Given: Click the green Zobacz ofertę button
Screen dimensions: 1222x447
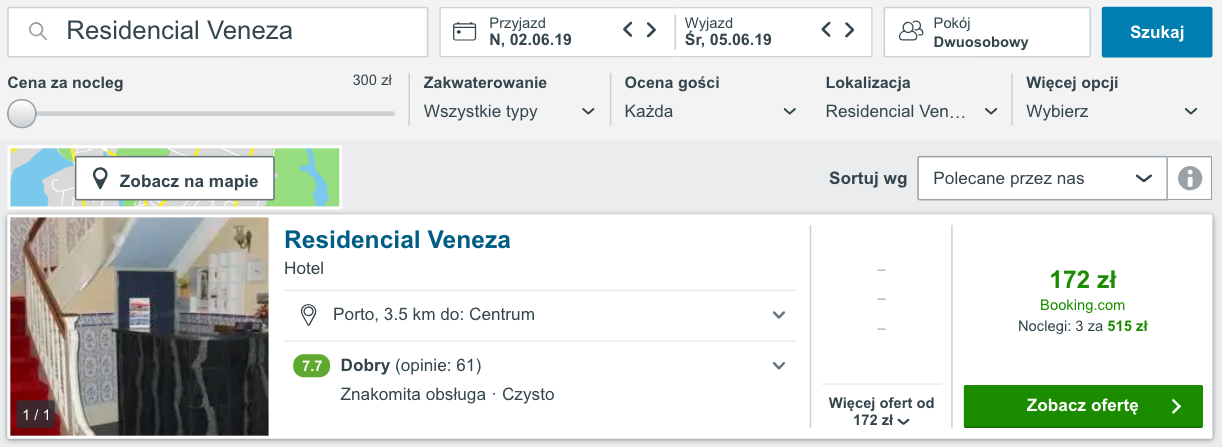Looking at the screenshot, I should tap(1083, 406).
